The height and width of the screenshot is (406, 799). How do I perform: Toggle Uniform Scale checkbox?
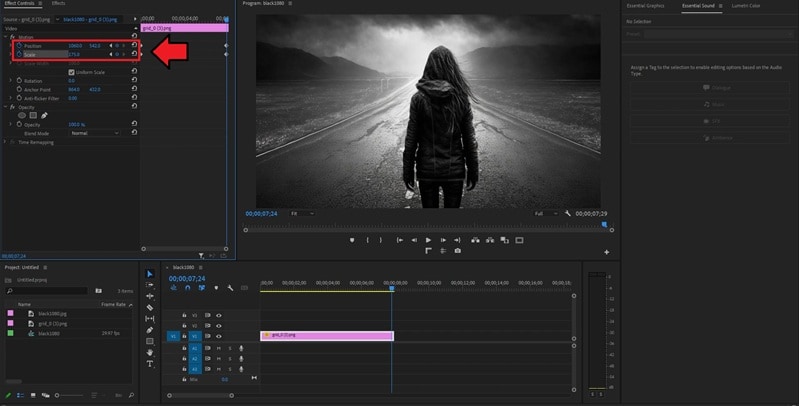point(71,72)
